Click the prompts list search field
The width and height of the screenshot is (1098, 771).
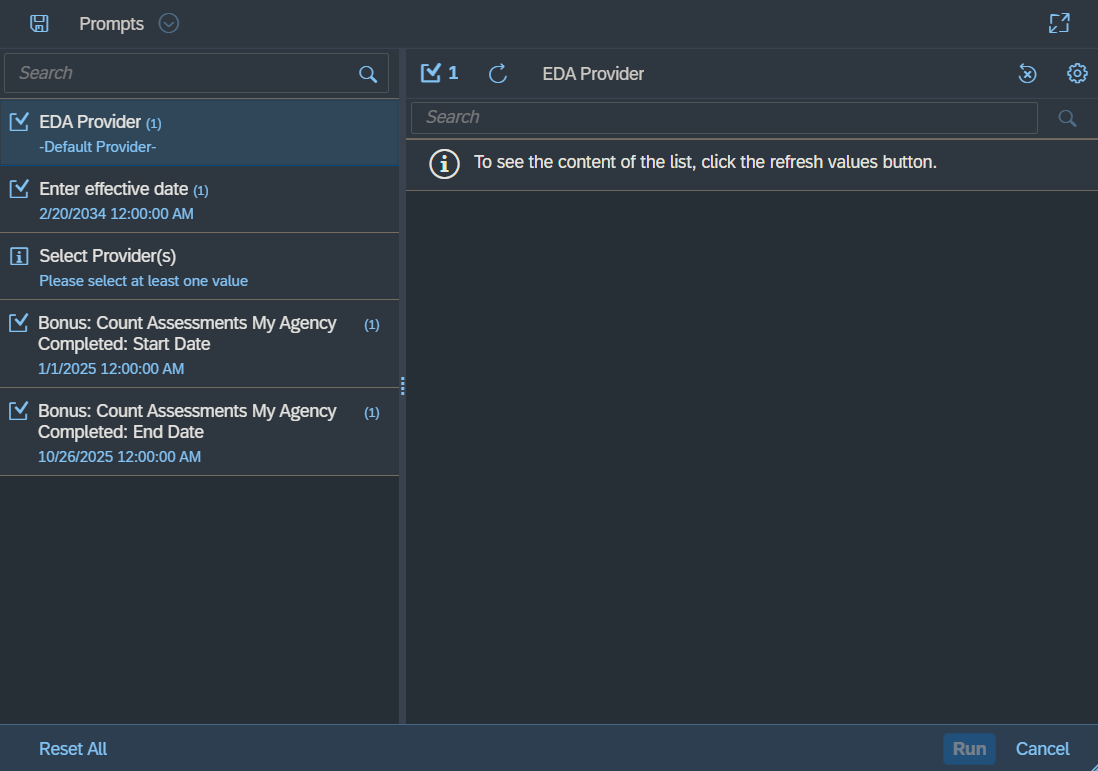[185, 74]
